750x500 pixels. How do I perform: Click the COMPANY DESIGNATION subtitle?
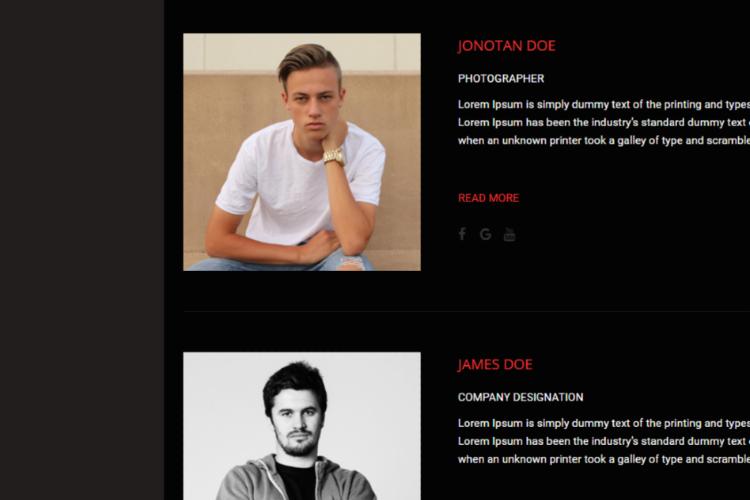[x=520, y=397]
